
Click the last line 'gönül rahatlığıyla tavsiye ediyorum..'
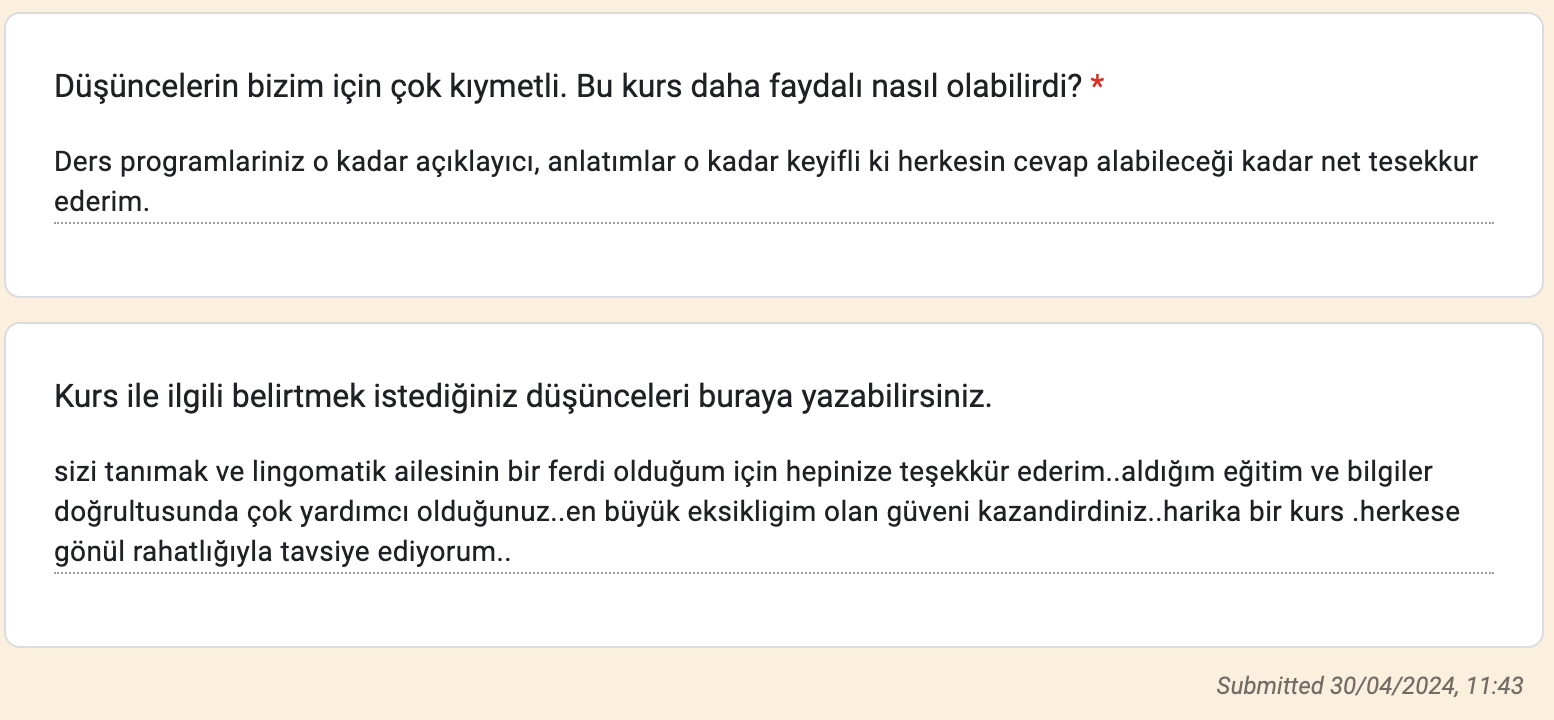pyautogui.click(x=282, y=553)
